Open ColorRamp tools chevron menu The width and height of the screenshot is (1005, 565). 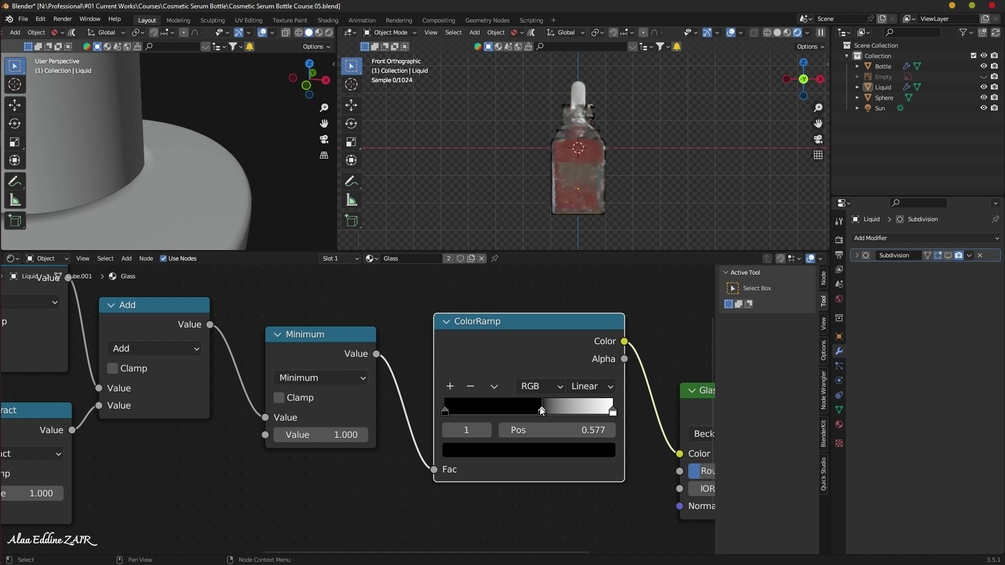point(494,386)
